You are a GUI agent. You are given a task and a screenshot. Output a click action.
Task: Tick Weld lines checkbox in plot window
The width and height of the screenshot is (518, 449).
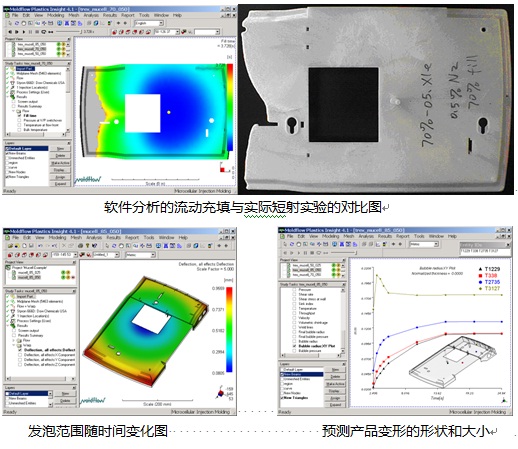click(x=294, y=327)
